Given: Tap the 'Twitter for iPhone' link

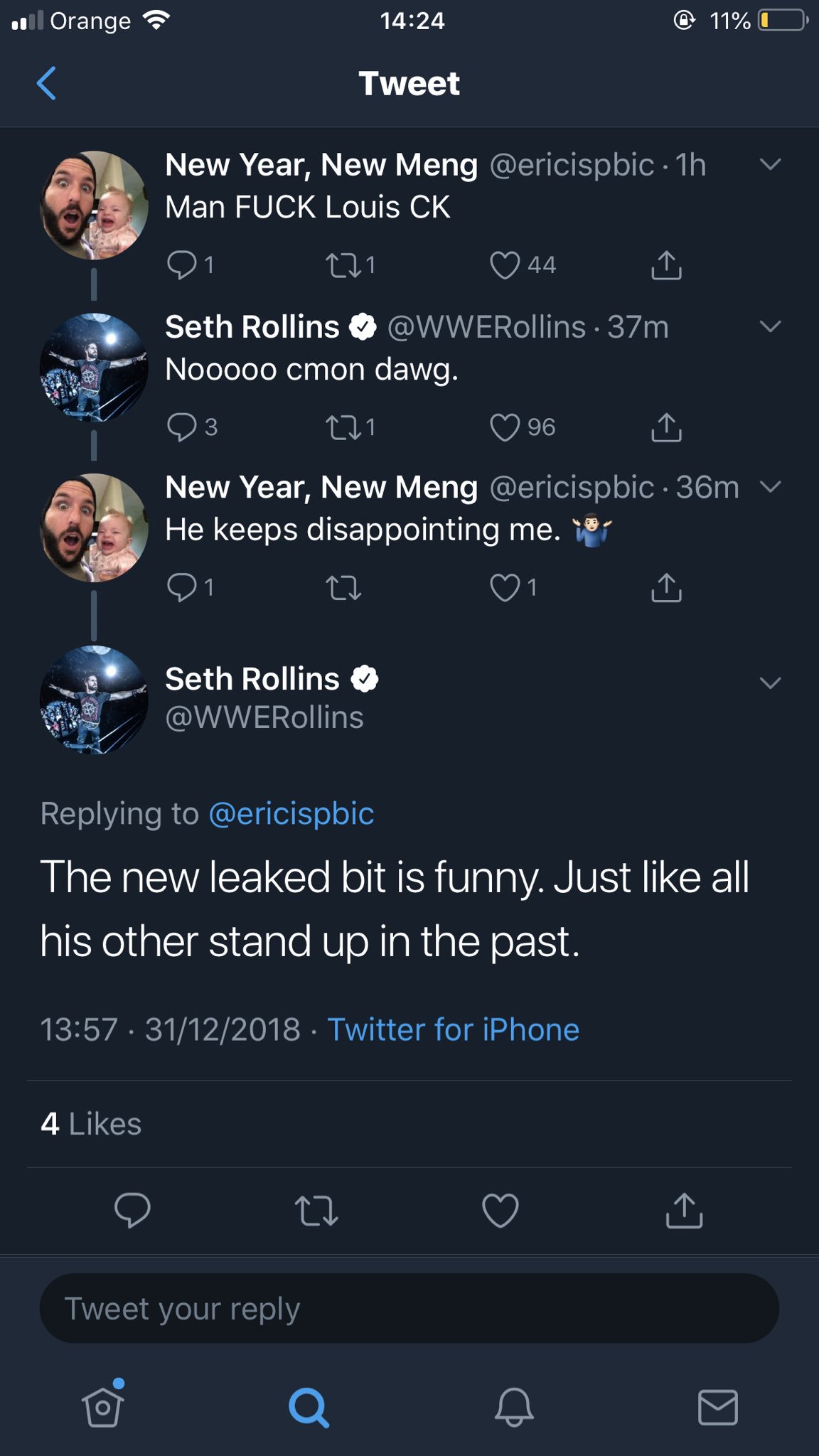Looking at the screenshot, I should click(x=453, y=1029).
